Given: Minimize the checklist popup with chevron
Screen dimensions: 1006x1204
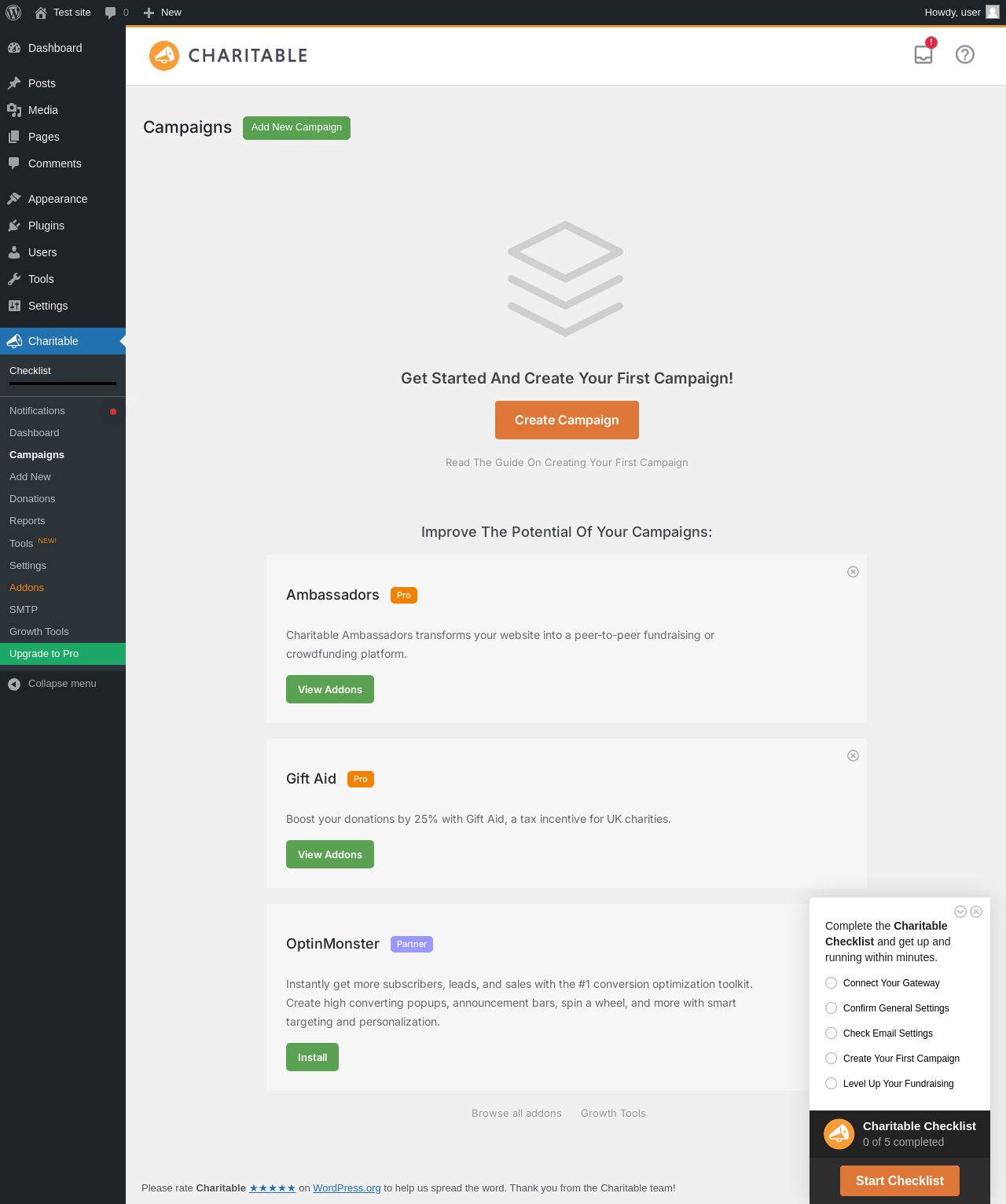Looking at the screenshot, I should [x=960, y=912].
